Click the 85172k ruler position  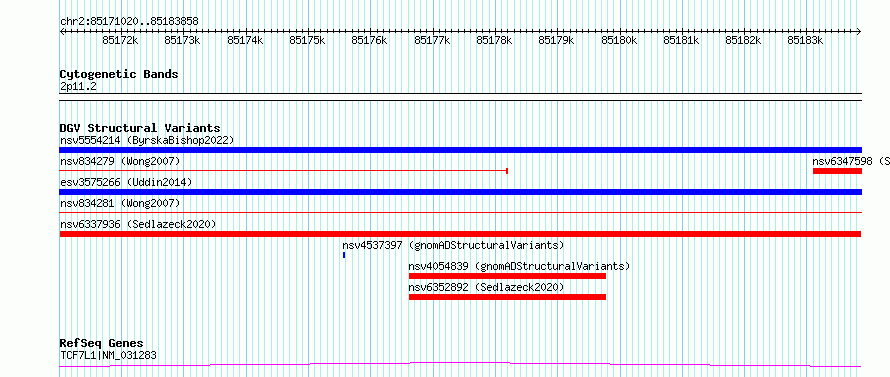click(x=120, y=40)
